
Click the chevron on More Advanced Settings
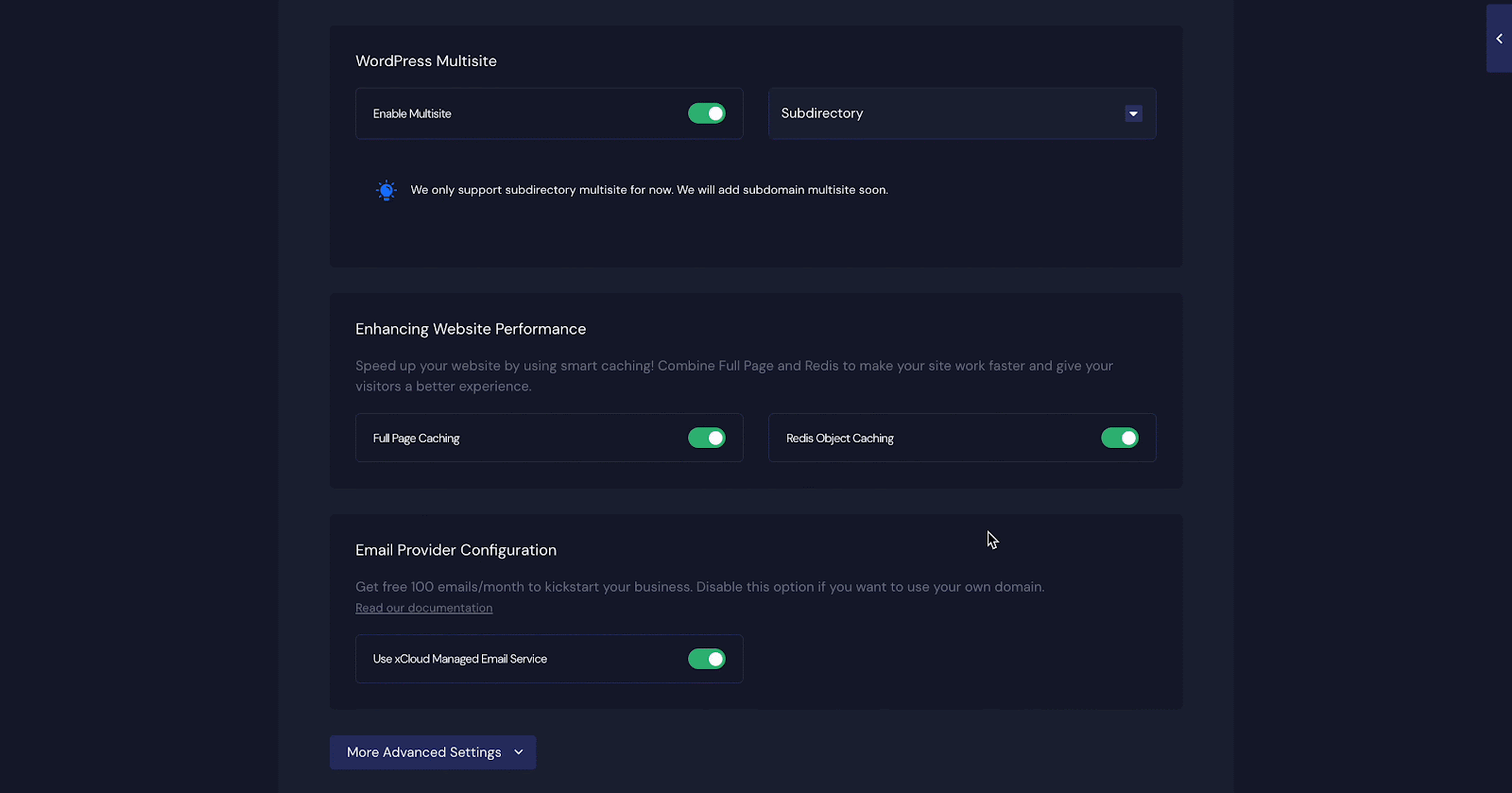pos(519,752)
